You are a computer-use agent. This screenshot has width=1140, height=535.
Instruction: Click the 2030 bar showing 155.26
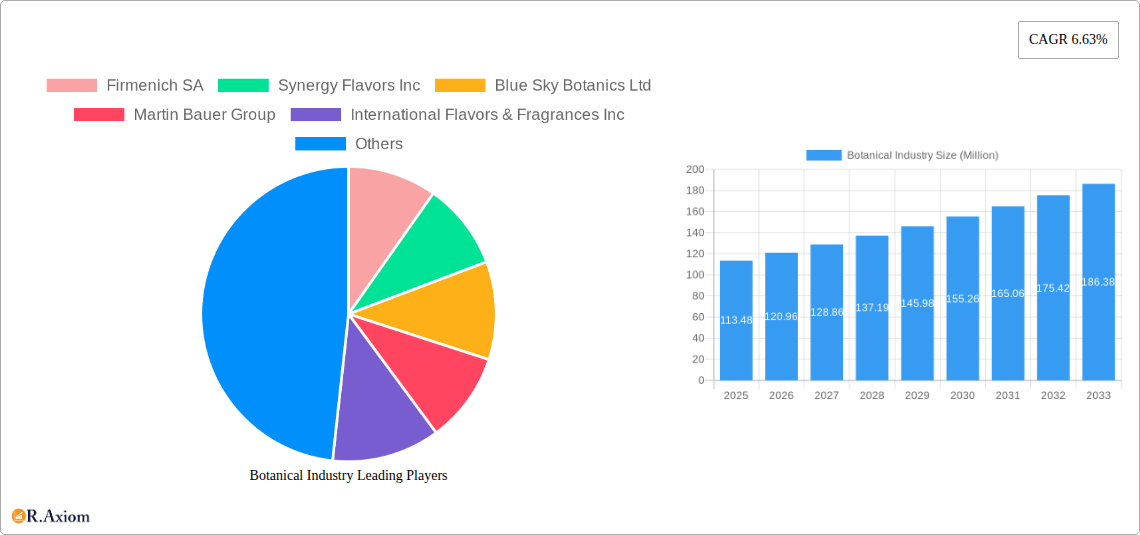pyautogui.click(x=963, y=299)
